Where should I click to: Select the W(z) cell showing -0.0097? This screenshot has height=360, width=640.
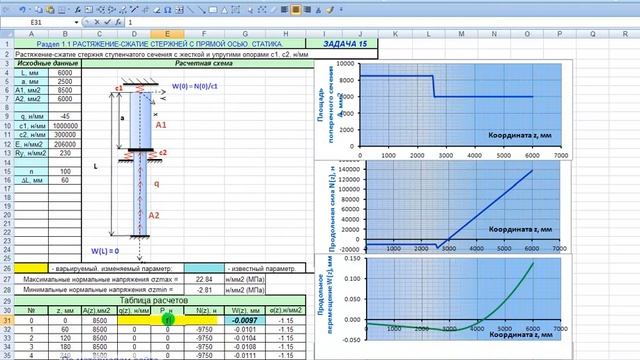tap(244, 320)
